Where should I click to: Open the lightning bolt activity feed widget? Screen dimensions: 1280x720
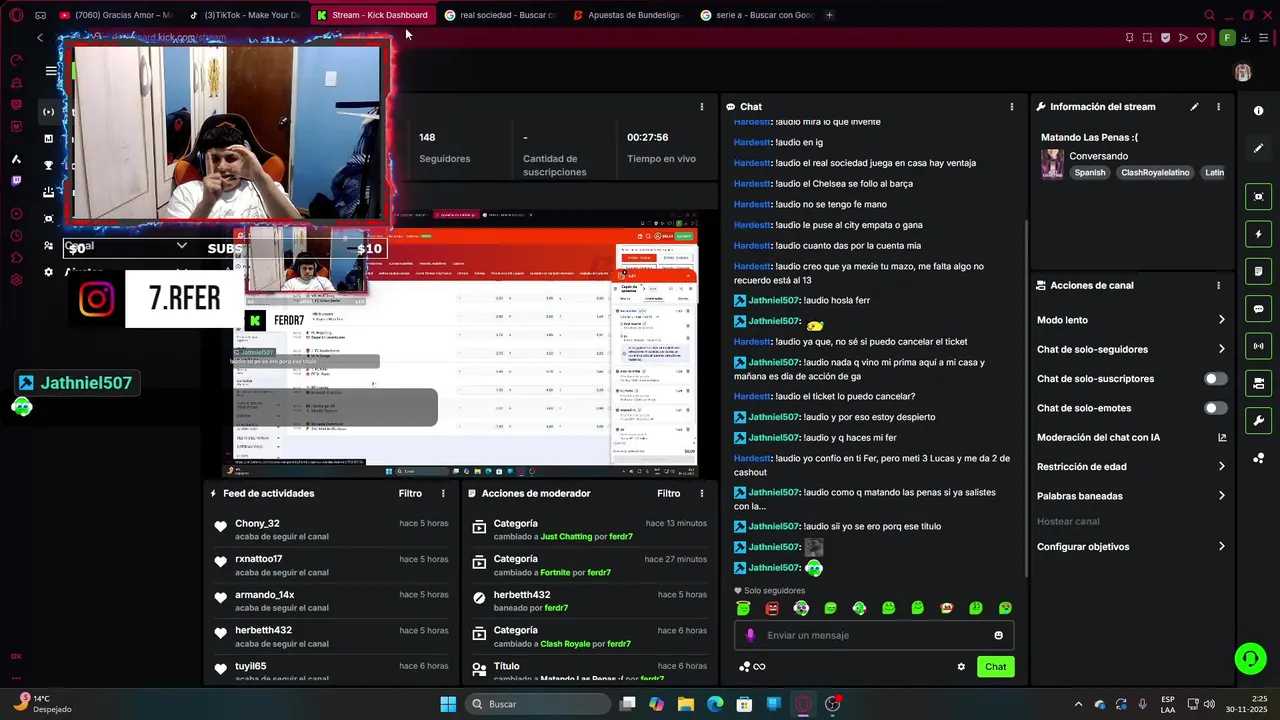(x=1259, y=234)
